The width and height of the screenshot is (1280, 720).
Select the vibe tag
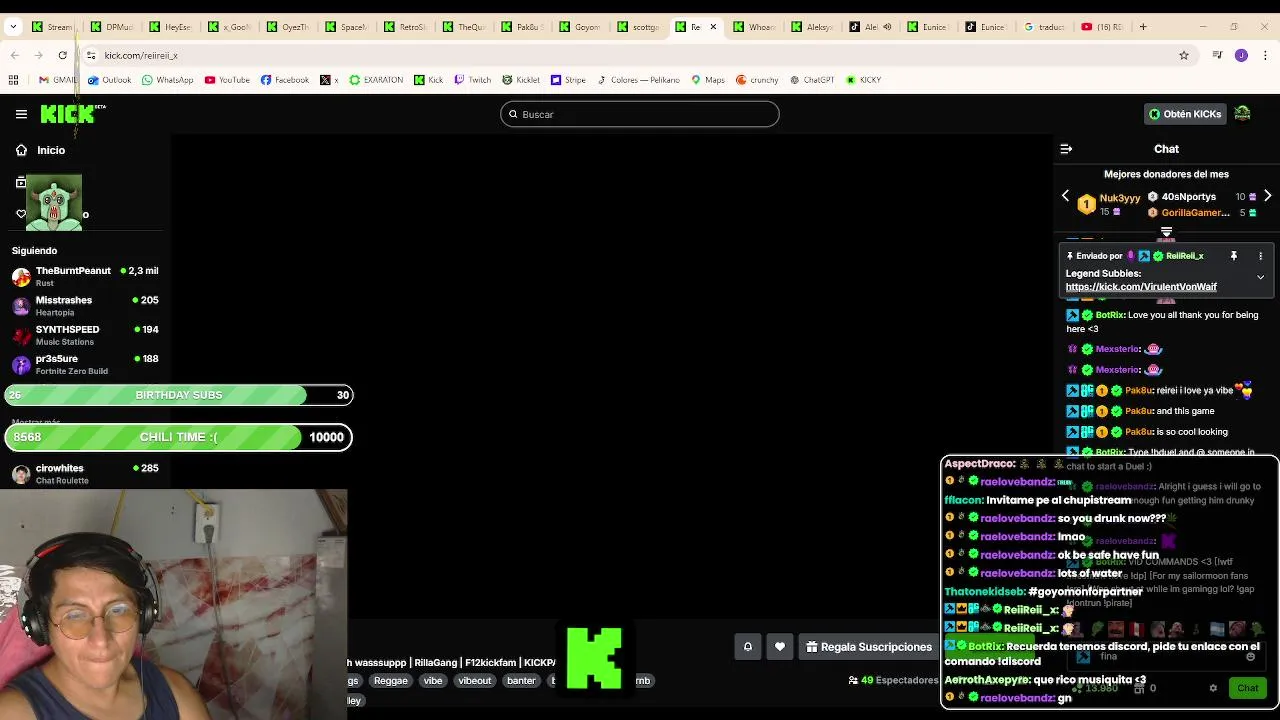[432, 680]
